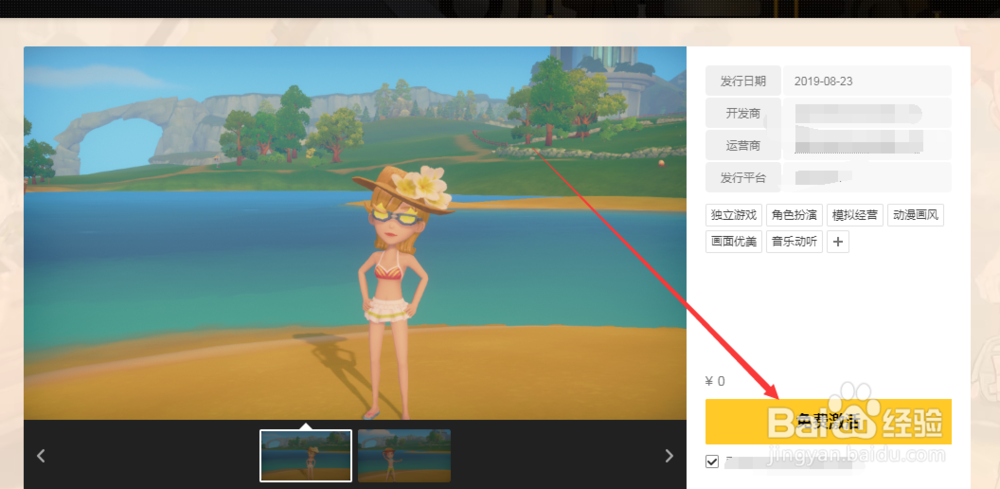
Task: Open the 动漫画风 tag
Action: (915, 215)
